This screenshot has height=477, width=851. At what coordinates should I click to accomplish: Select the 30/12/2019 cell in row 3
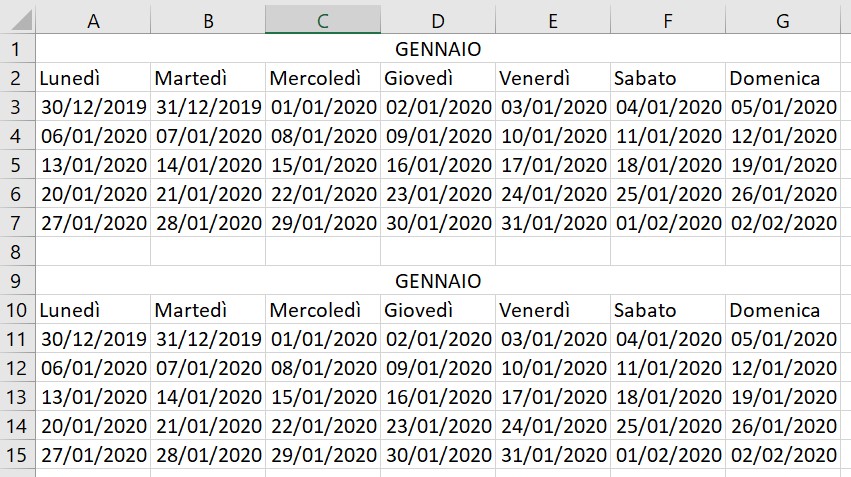coord(93,107)
